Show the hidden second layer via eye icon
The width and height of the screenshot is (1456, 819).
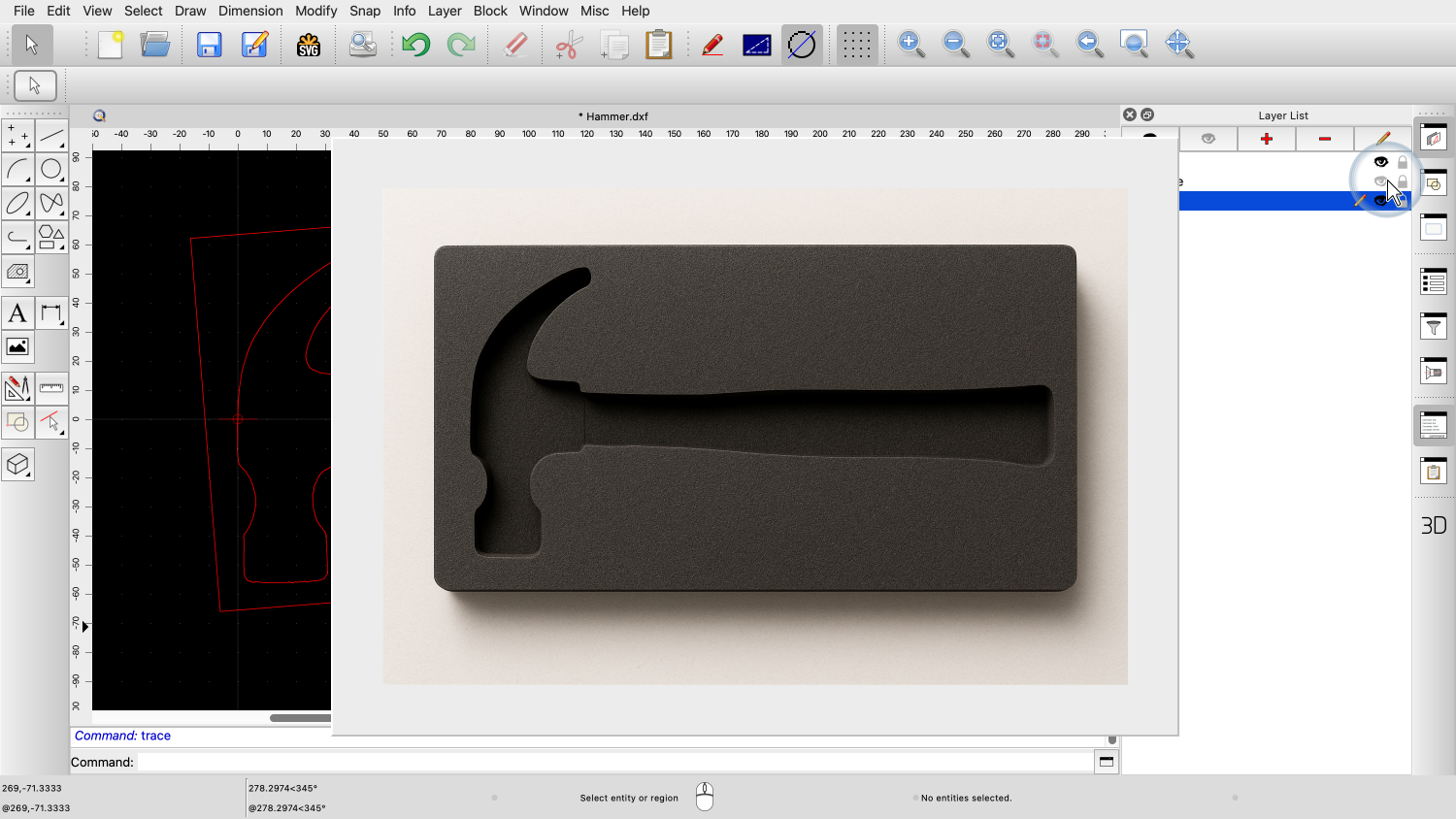[1380, 181]
